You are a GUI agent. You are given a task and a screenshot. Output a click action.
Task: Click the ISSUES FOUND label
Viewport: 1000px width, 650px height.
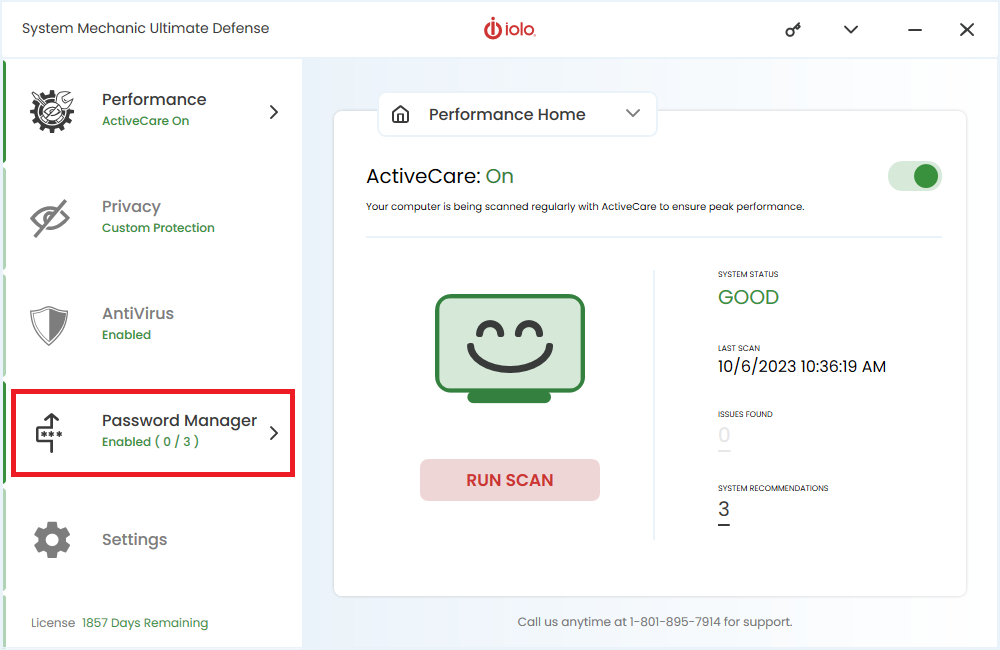coord(745,414)
